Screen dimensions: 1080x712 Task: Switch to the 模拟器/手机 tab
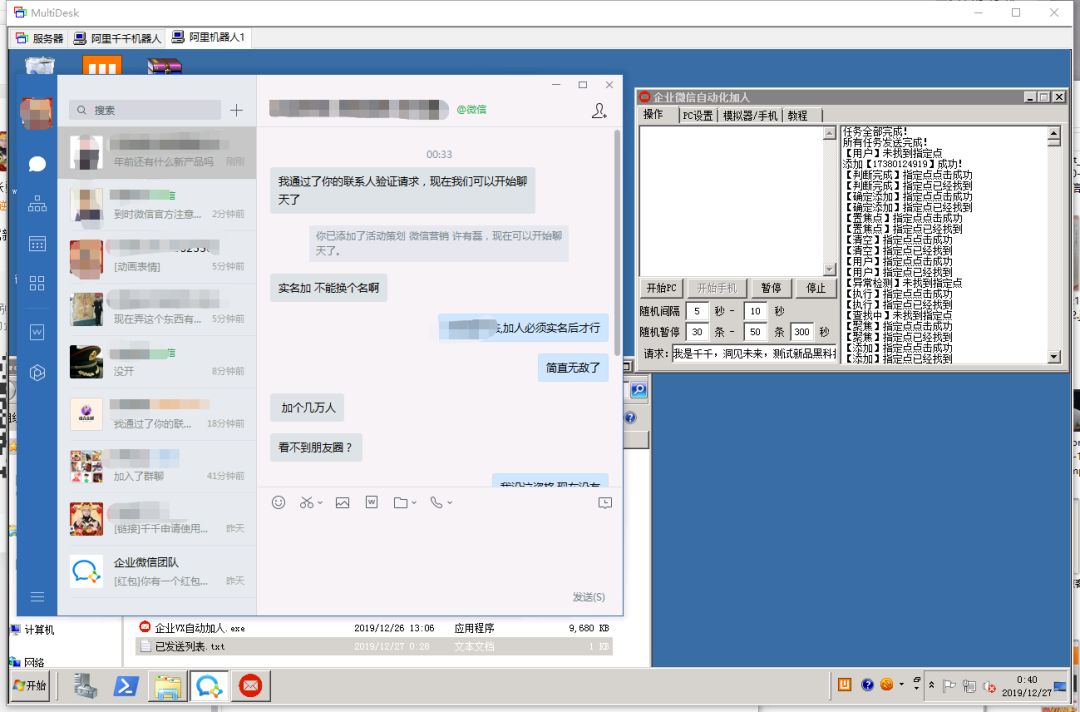[x=750, y=116]
